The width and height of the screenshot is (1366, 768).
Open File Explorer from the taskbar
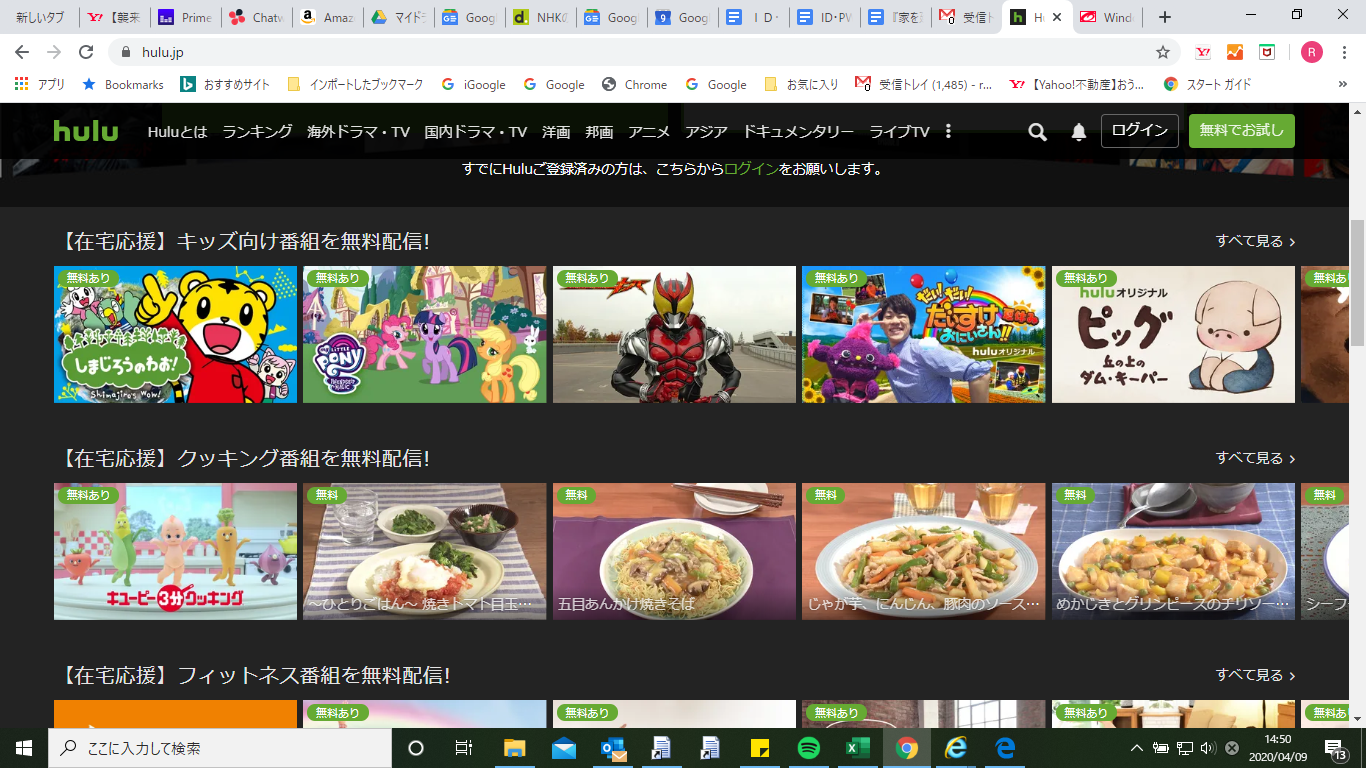click(x=515, y=748)
